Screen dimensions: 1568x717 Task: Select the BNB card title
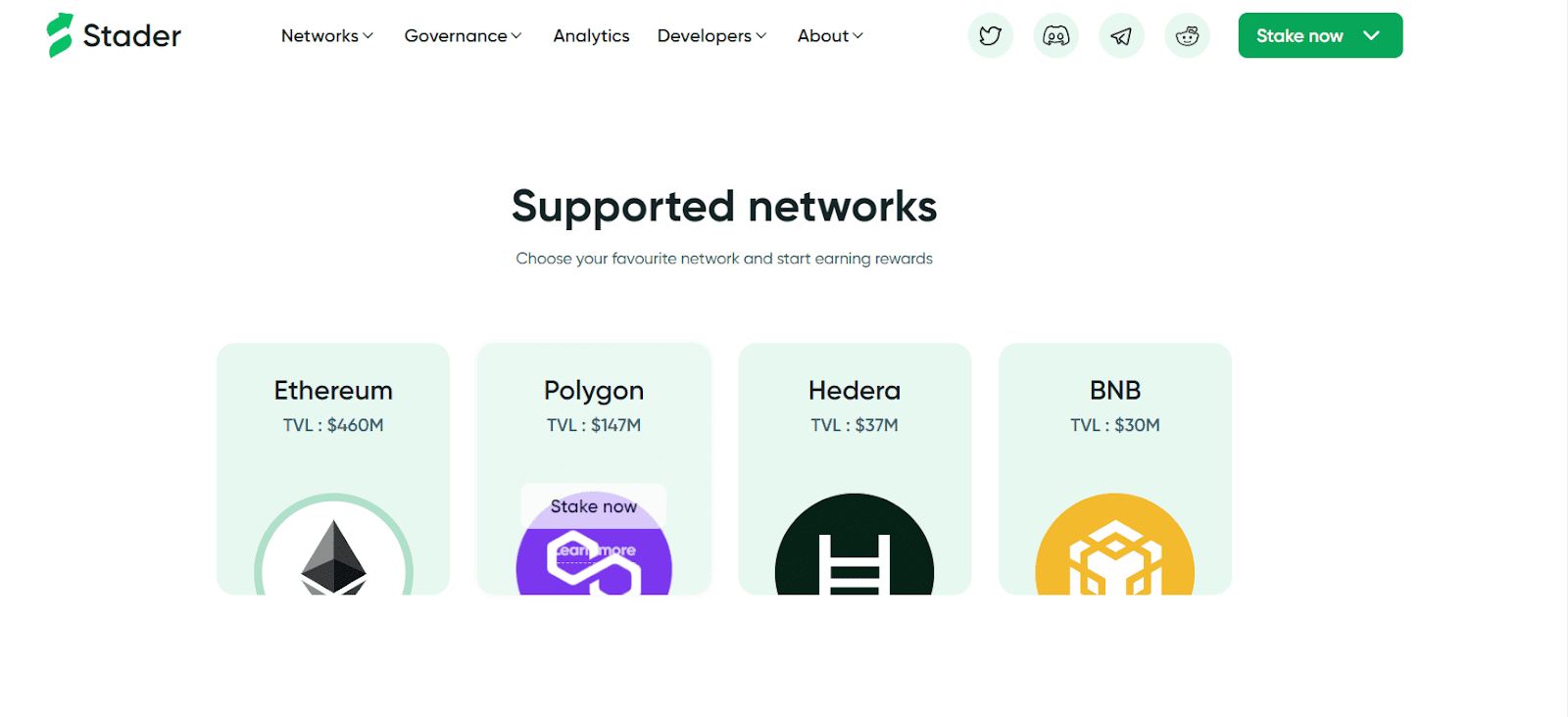click(x=1115, y=390)
